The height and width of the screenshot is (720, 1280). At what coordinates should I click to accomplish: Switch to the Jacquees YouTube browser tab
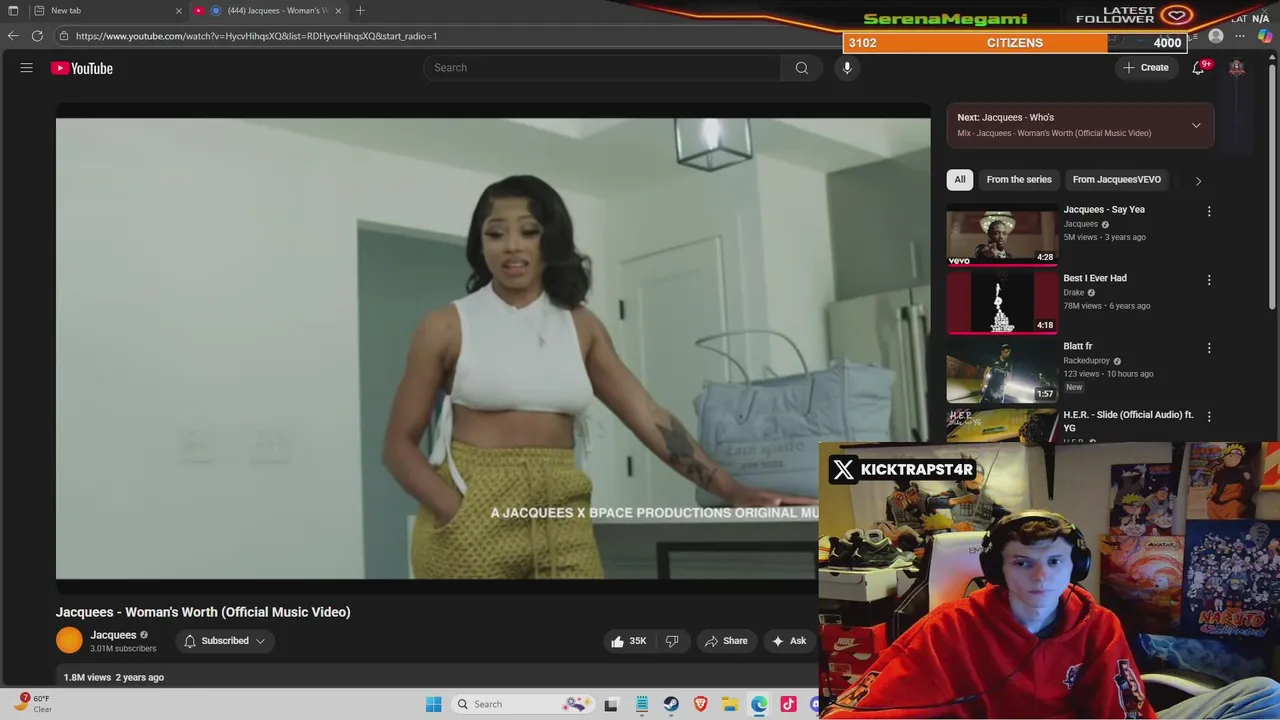pos(268,10)
